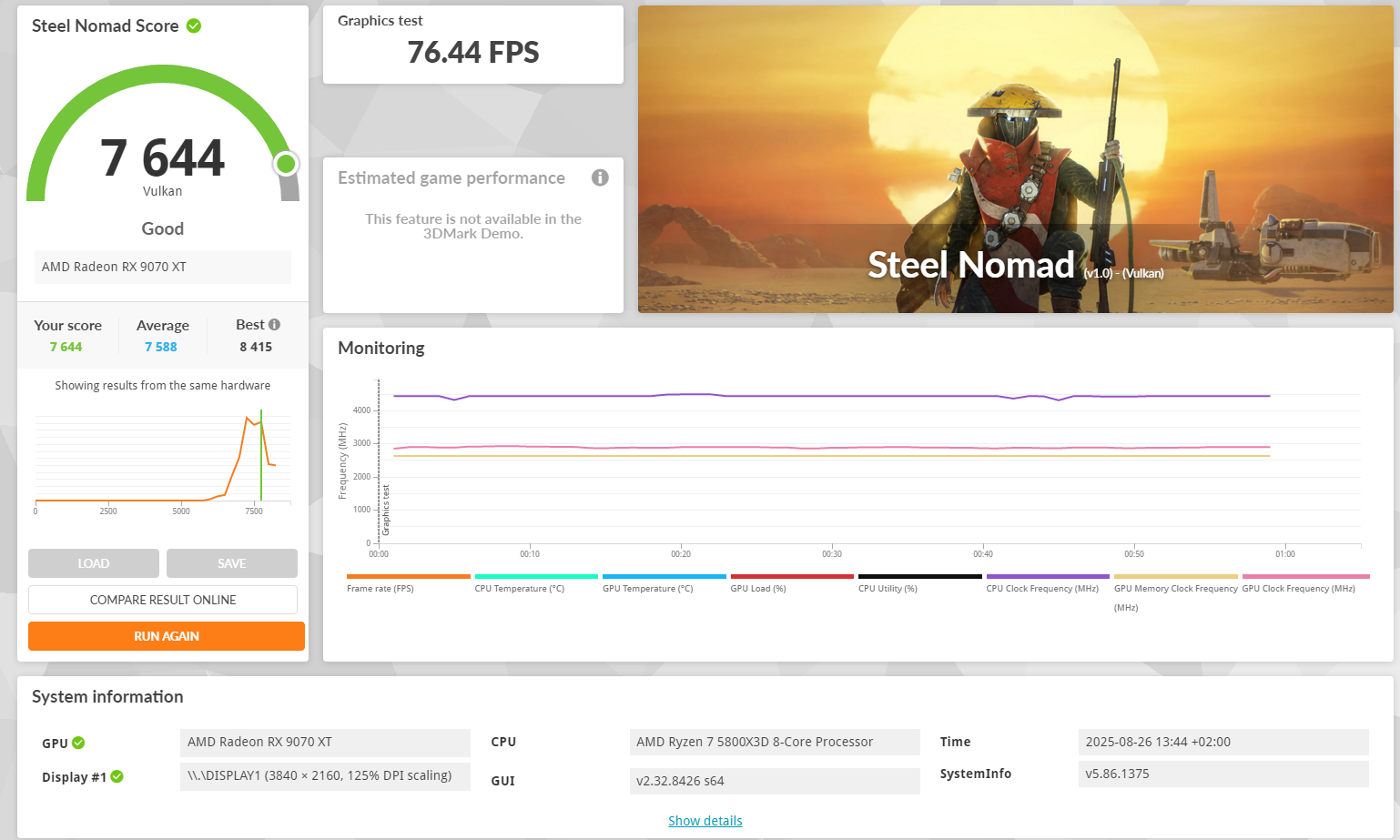Click the 76.44 FPS graphics test result
1400x840 pixels.
pos(473,53)
